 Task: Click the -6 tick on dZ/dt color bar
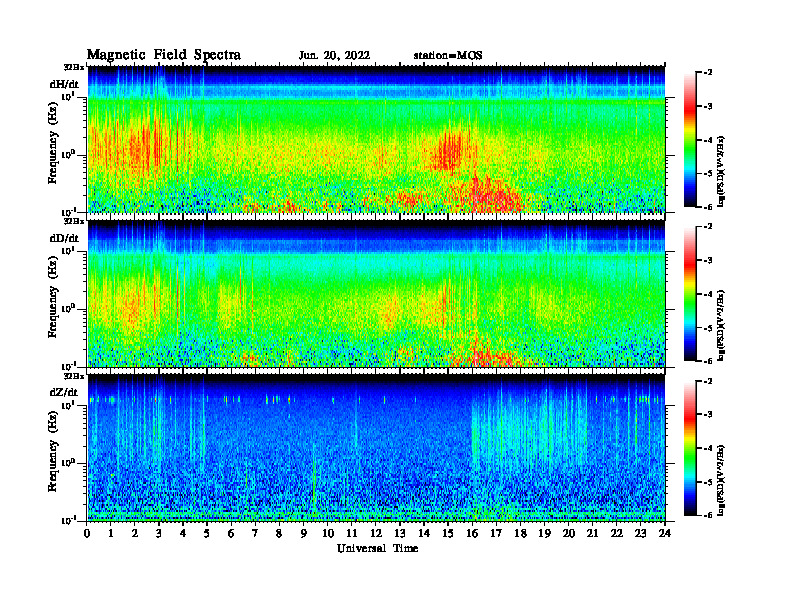[708, 515]
